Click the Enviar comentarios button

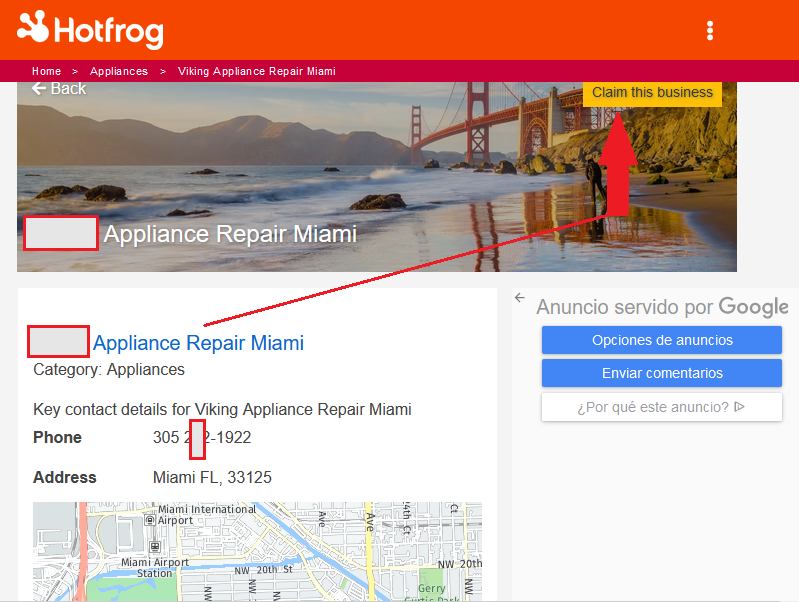(x=661, y=373)
